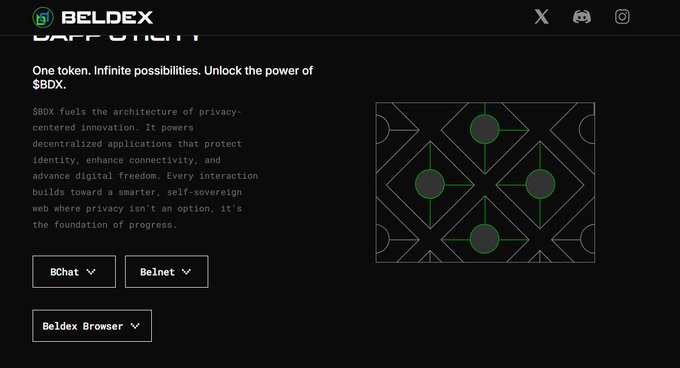Open the X (Twitter) social link

pyautogui.click(x=541, y=17)
